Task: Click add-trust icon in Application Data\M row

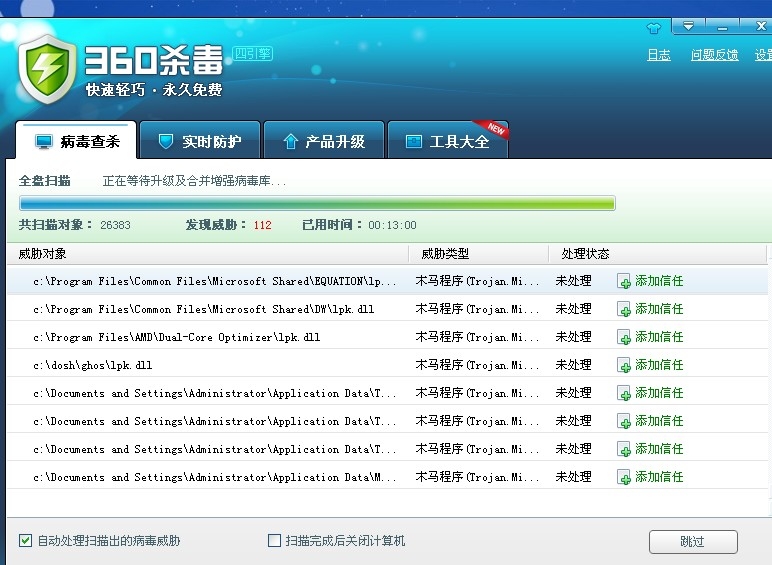Action: (624, 477)
